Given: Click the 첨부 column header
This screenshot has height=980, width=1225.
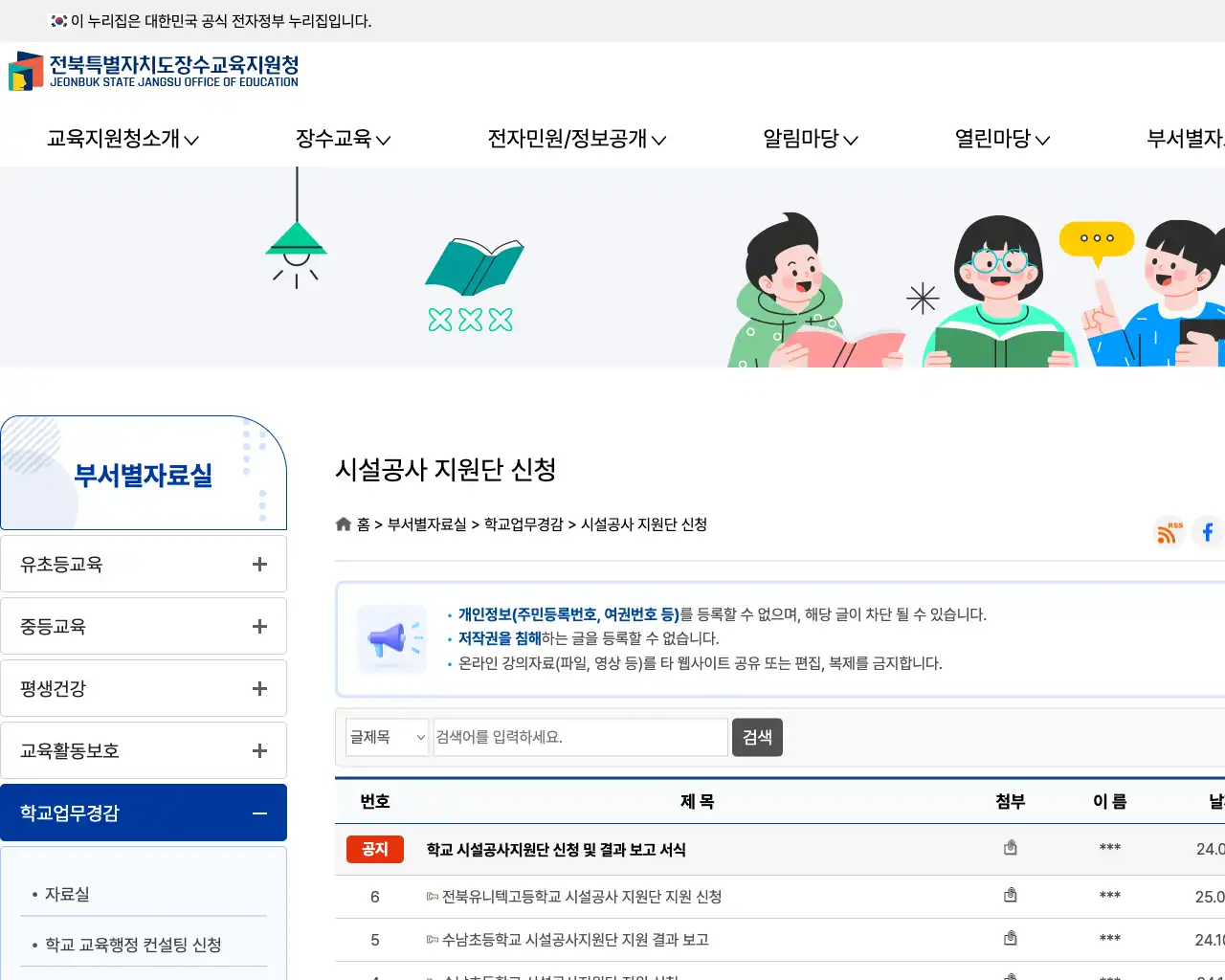Looking at the screenshot, I should 1011,802.
